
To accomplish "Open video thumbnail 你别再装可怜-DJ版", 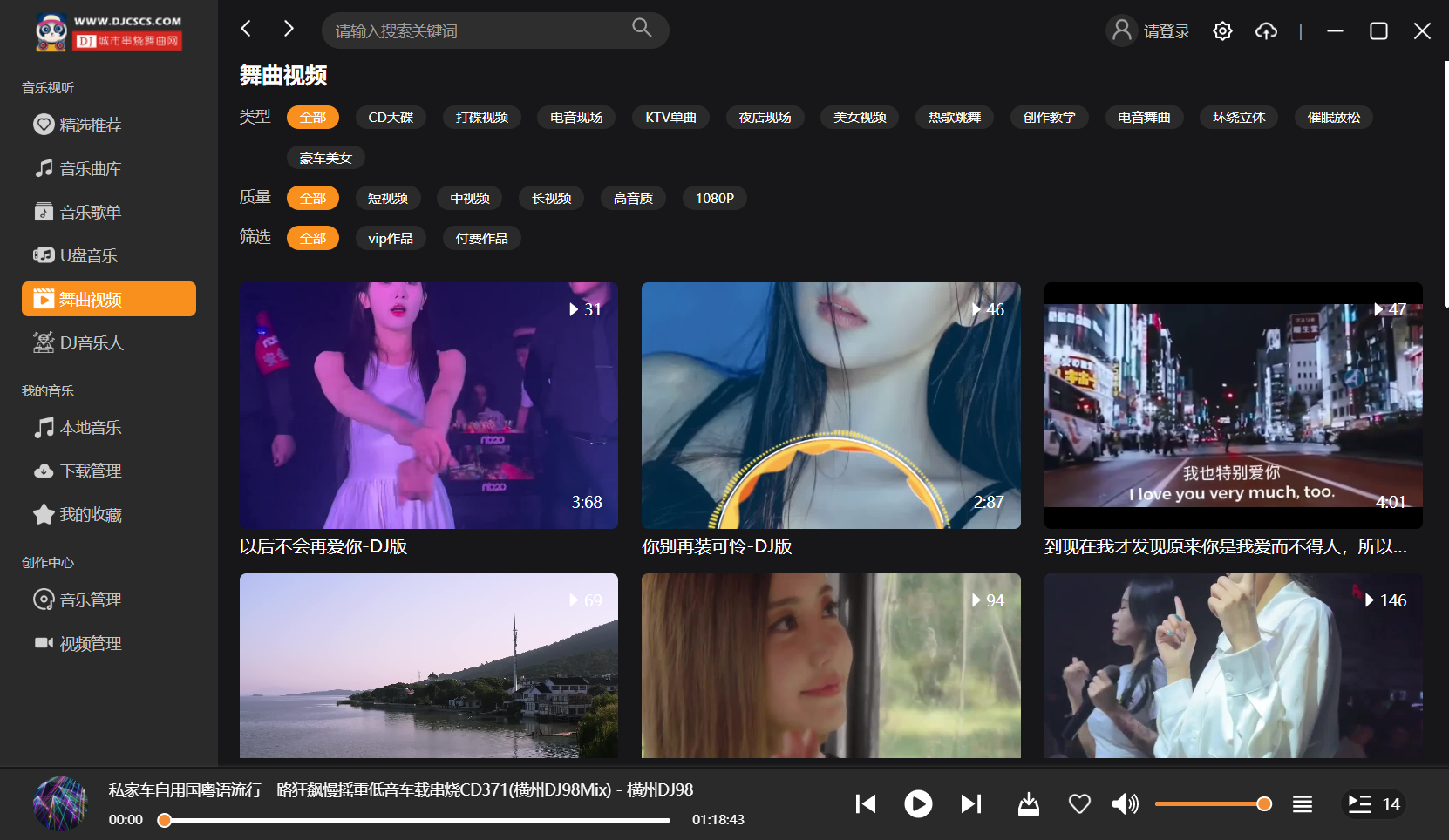I will (x=831, y=405).
